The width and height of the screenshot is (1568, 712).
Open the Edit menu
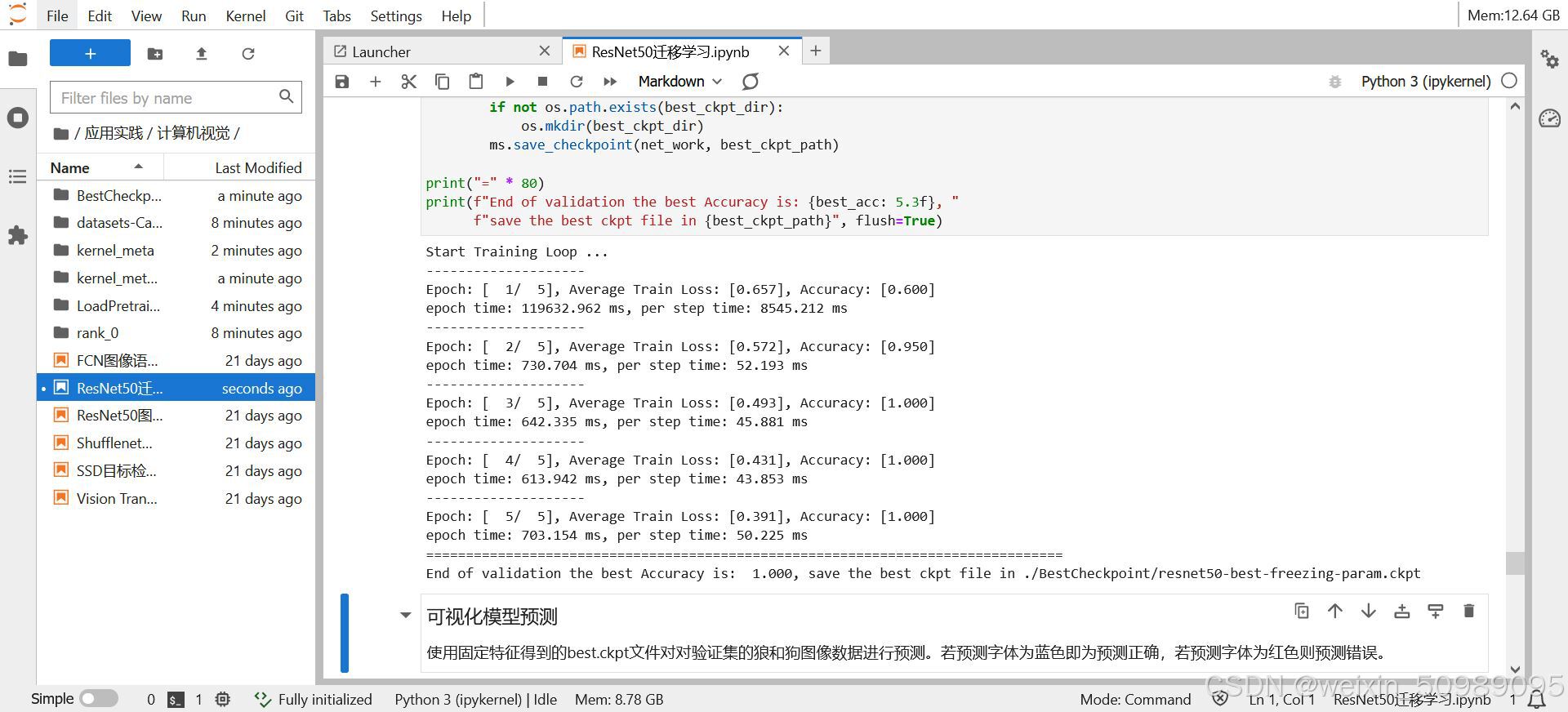click(x=100, y=16)
